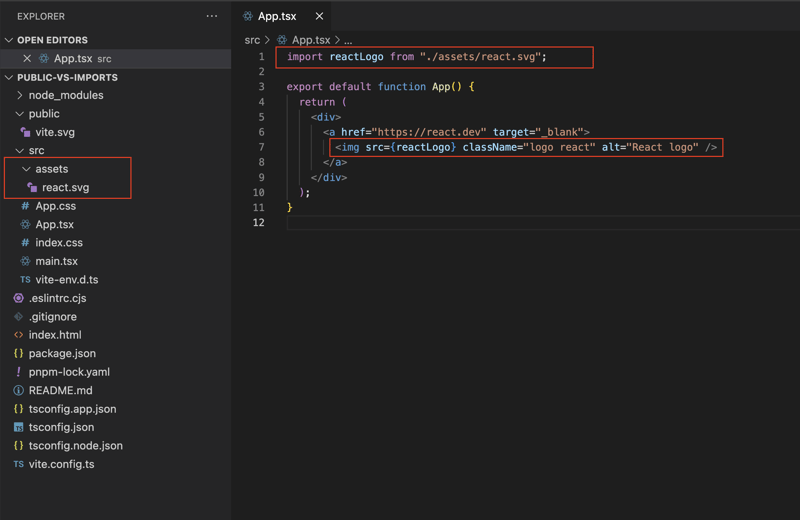
Task: Click the React icon beside main.tsx
Action: click(25, 261)
